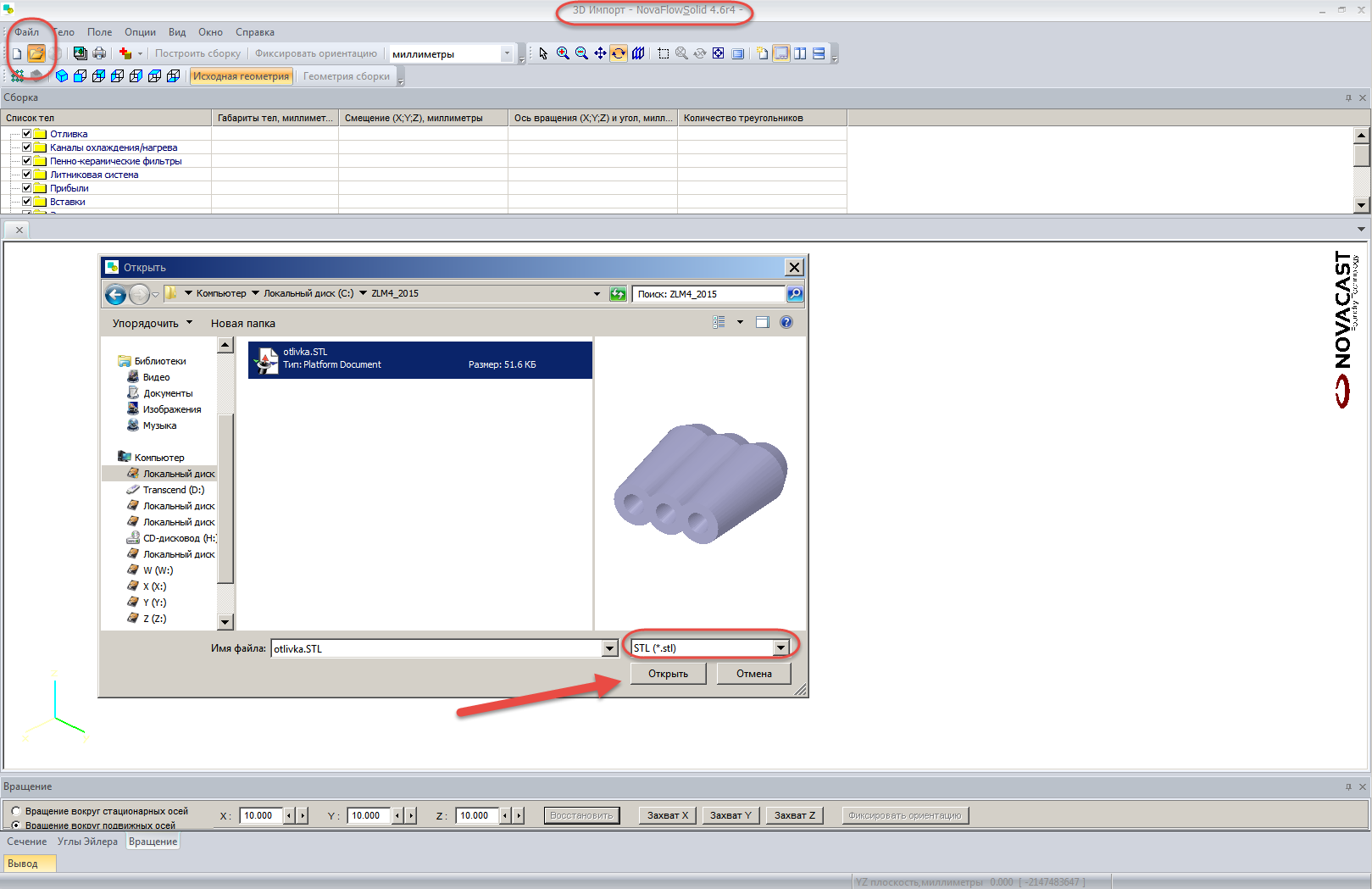Viewport: 1372px width, 889px height.
Task: Toggle the Rotate view tool
Action: (619, 53)
